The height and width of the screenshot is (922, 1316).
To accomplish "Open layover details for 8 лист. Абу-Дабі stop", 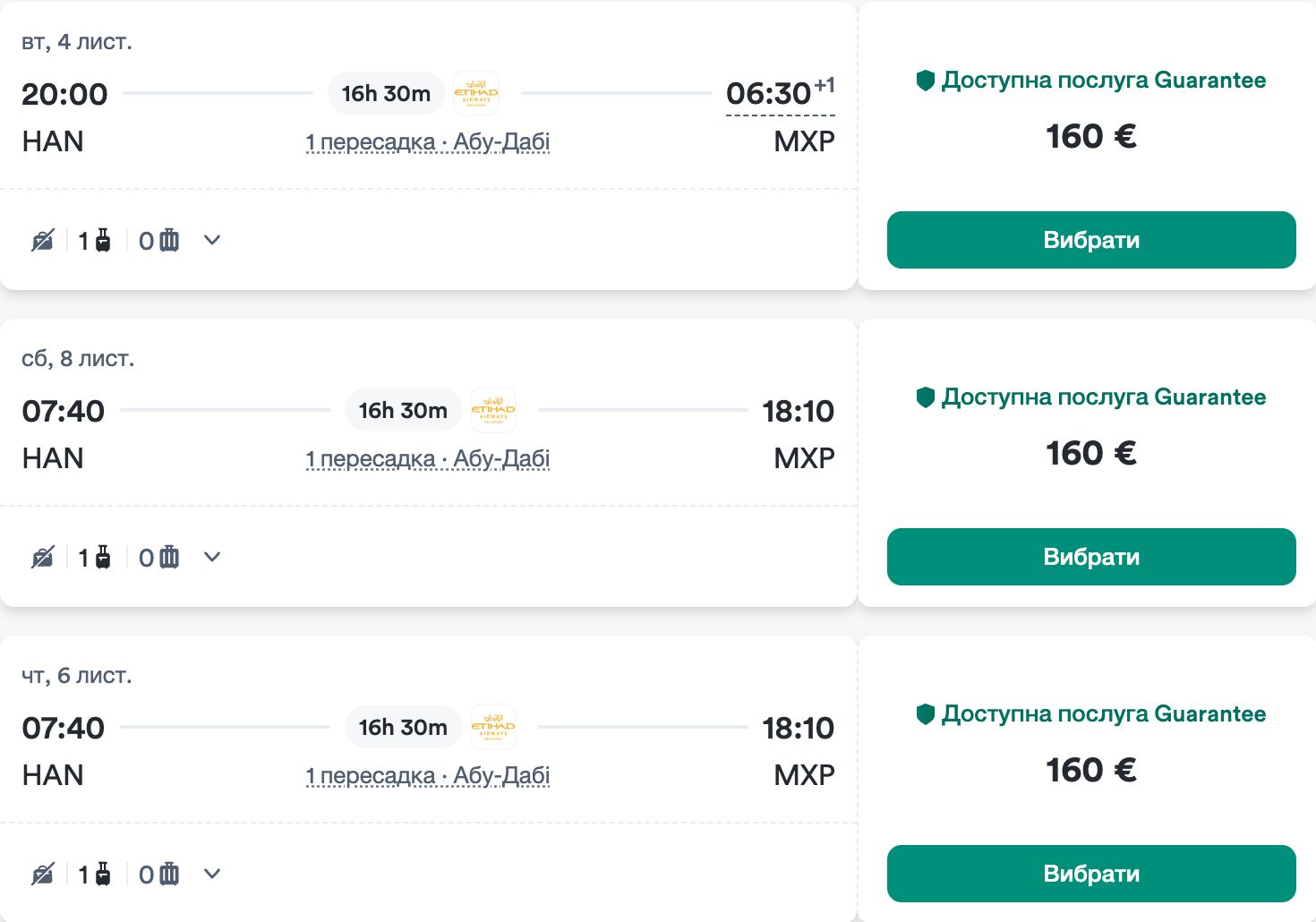I will pyautogui.click(x=428, y=459).
